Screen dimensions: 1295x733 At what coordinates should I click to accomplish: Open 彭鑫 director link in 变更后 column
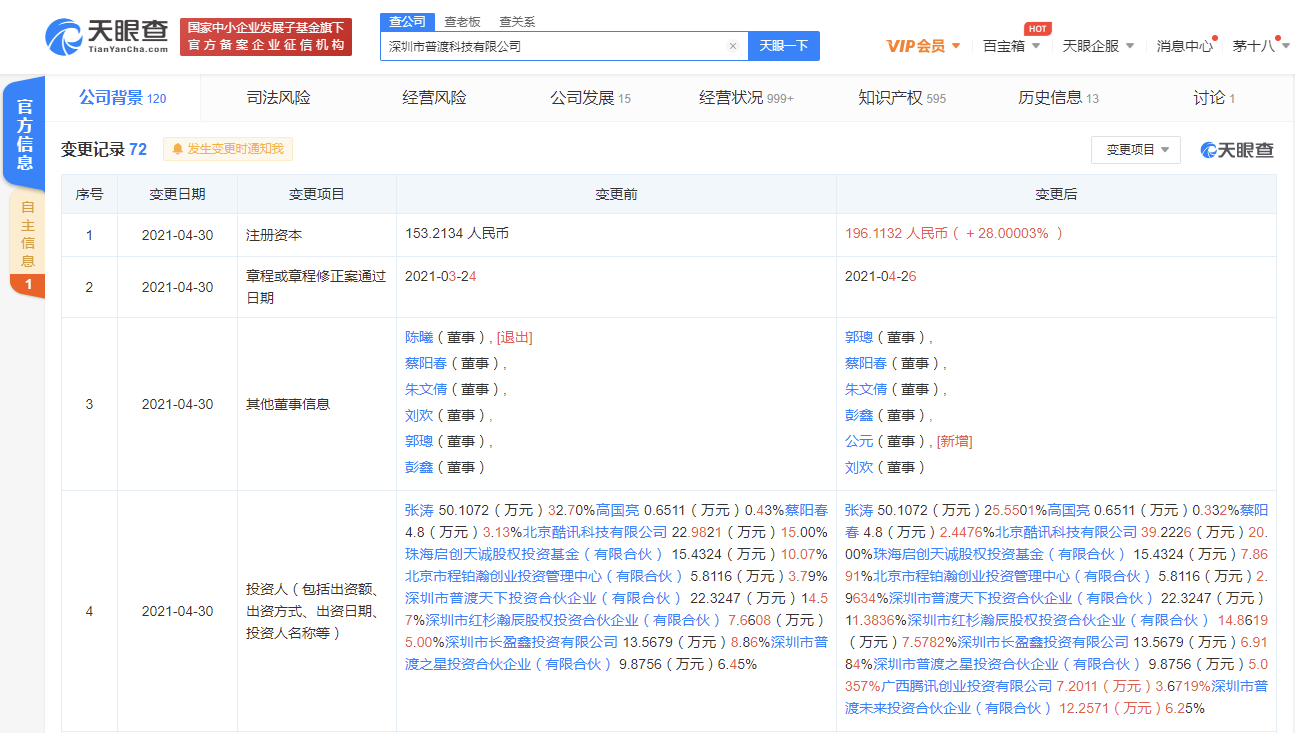859,416
